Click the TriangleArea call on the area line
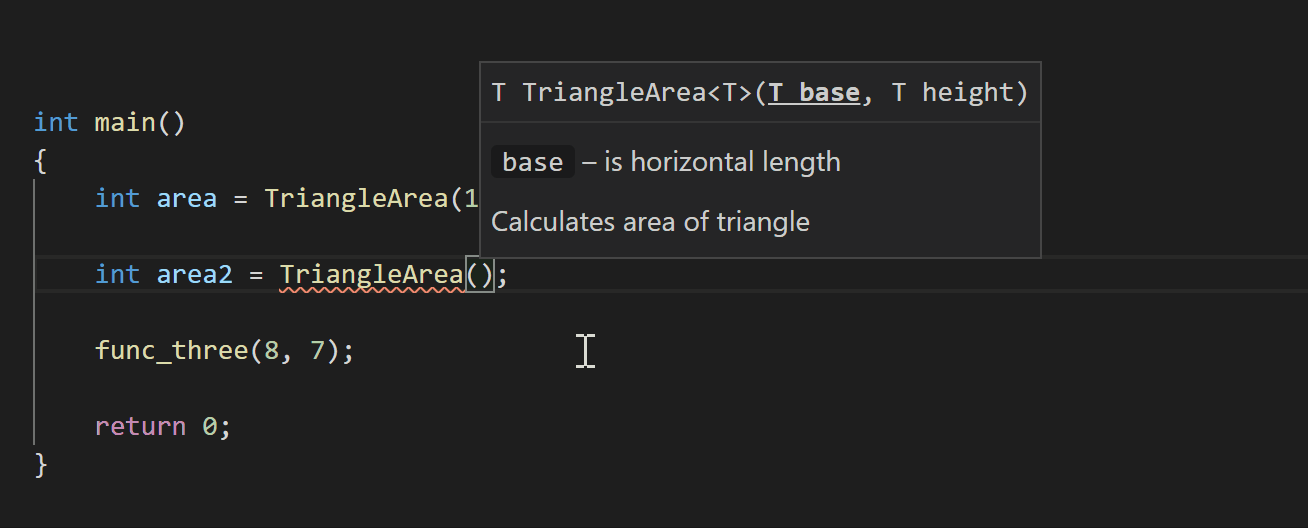This screenshot has width=1308, height=528. [x=356, y=199]
